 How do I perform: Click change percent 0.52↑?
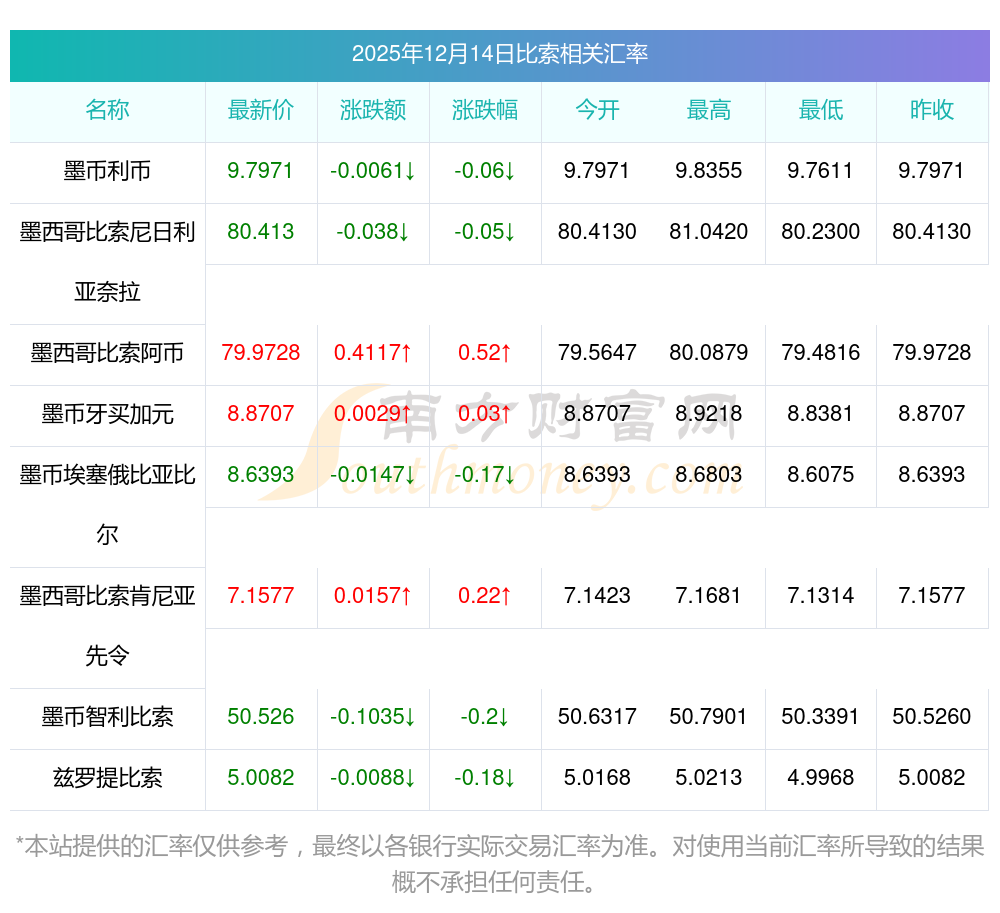click(485, 353)
